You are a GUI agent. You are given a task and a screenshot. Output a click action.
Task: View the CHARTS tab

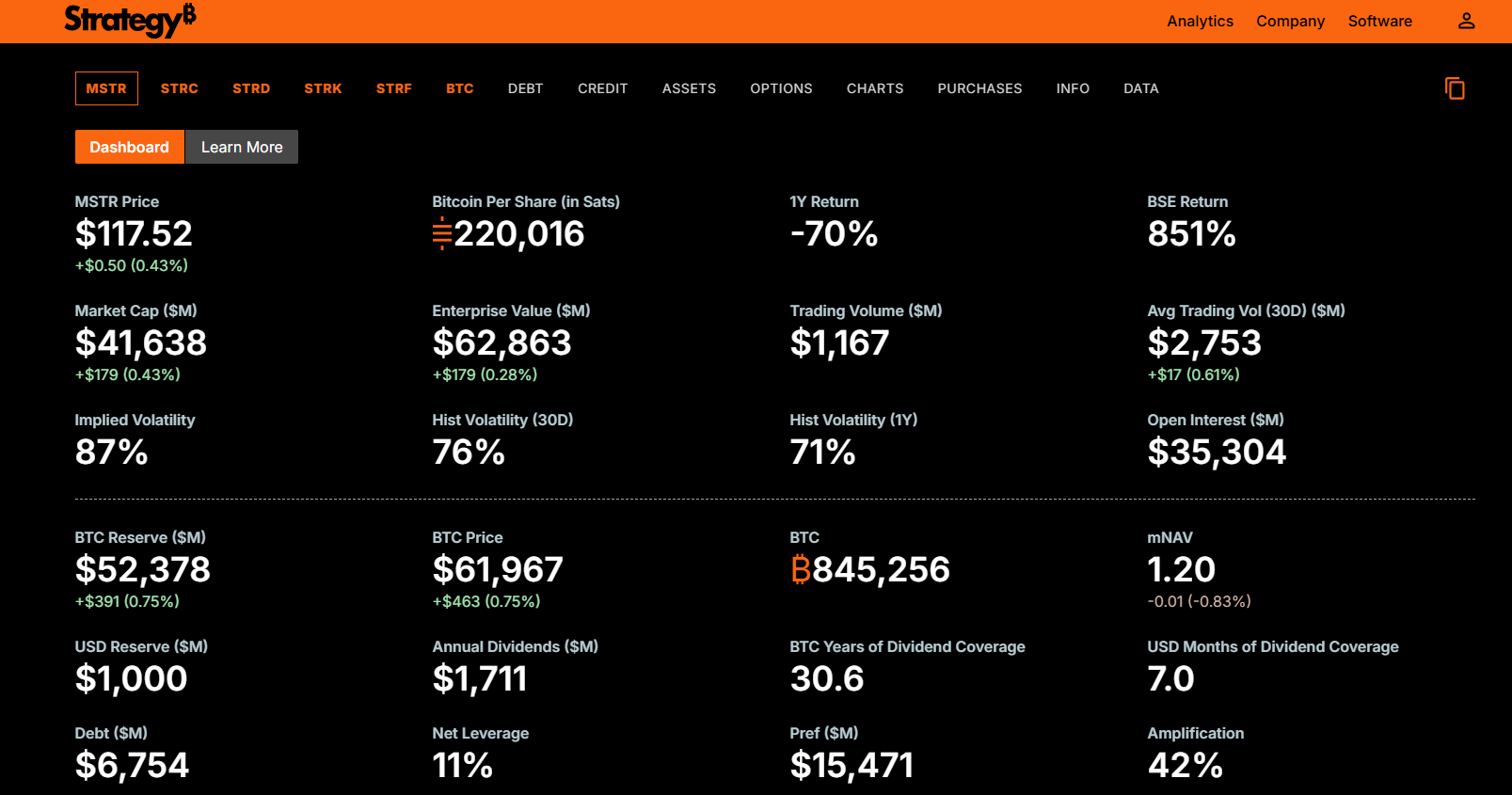coord(875,88)
